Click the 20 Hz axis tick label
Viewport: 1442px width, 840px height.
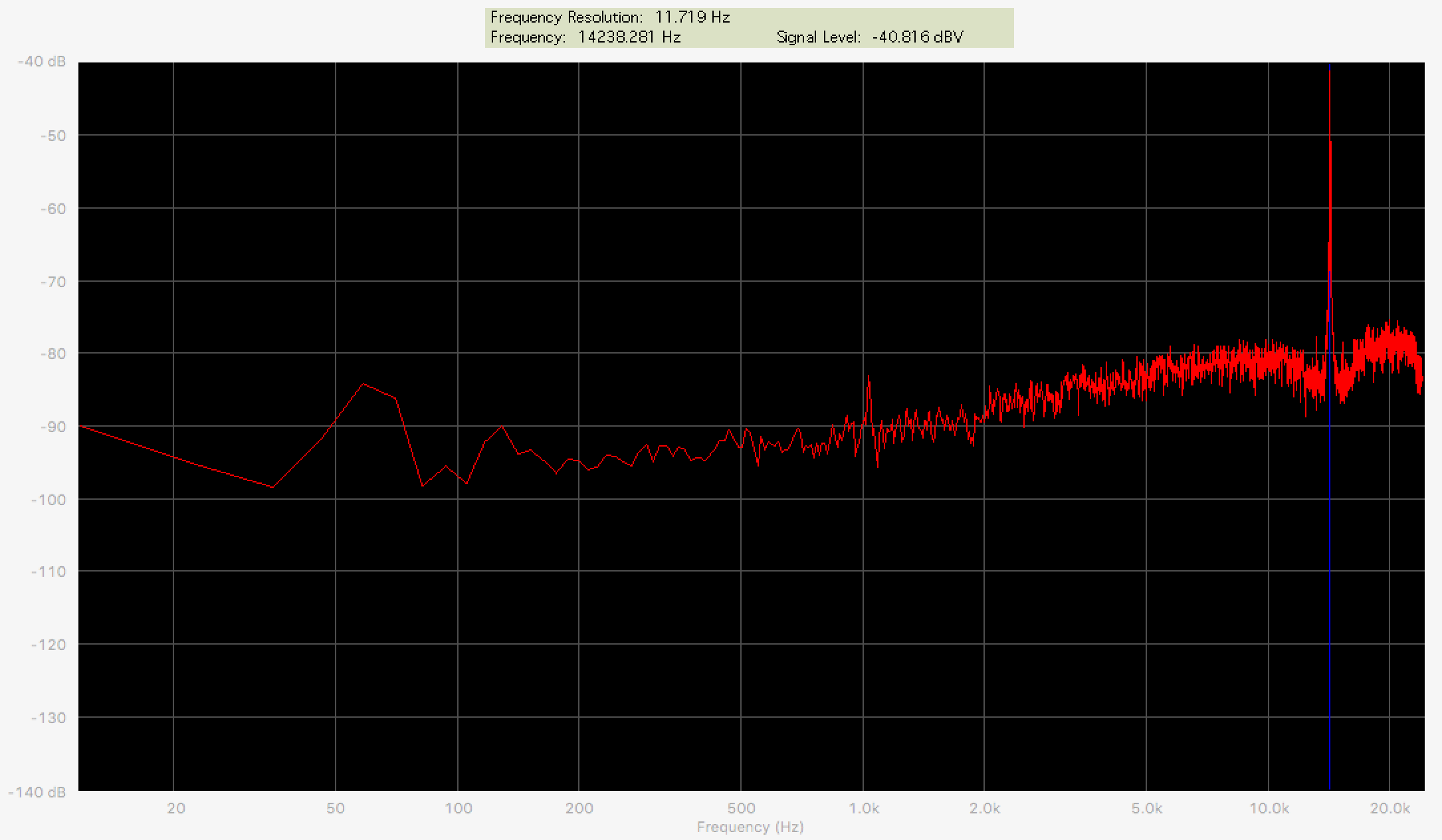[175, 808]
